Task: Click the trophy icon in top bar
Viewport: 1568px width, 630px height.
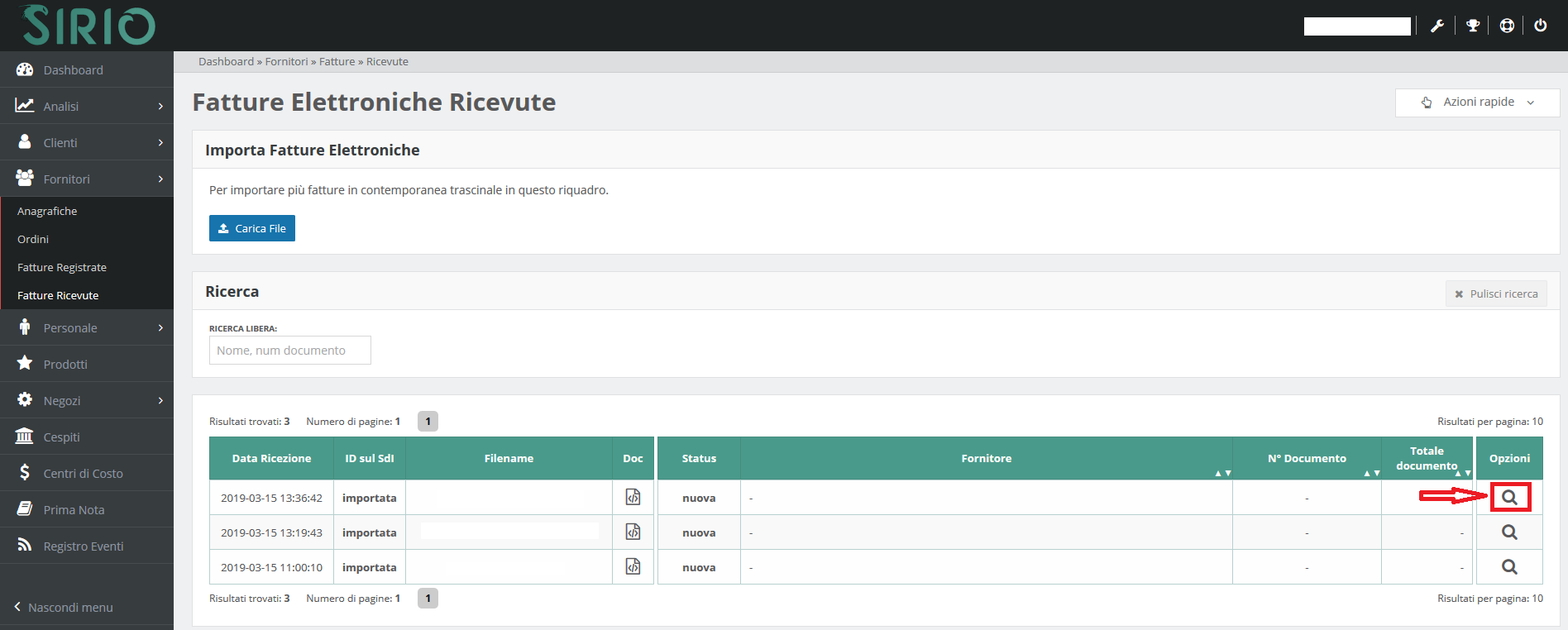Action: [x=1473, y=26]
